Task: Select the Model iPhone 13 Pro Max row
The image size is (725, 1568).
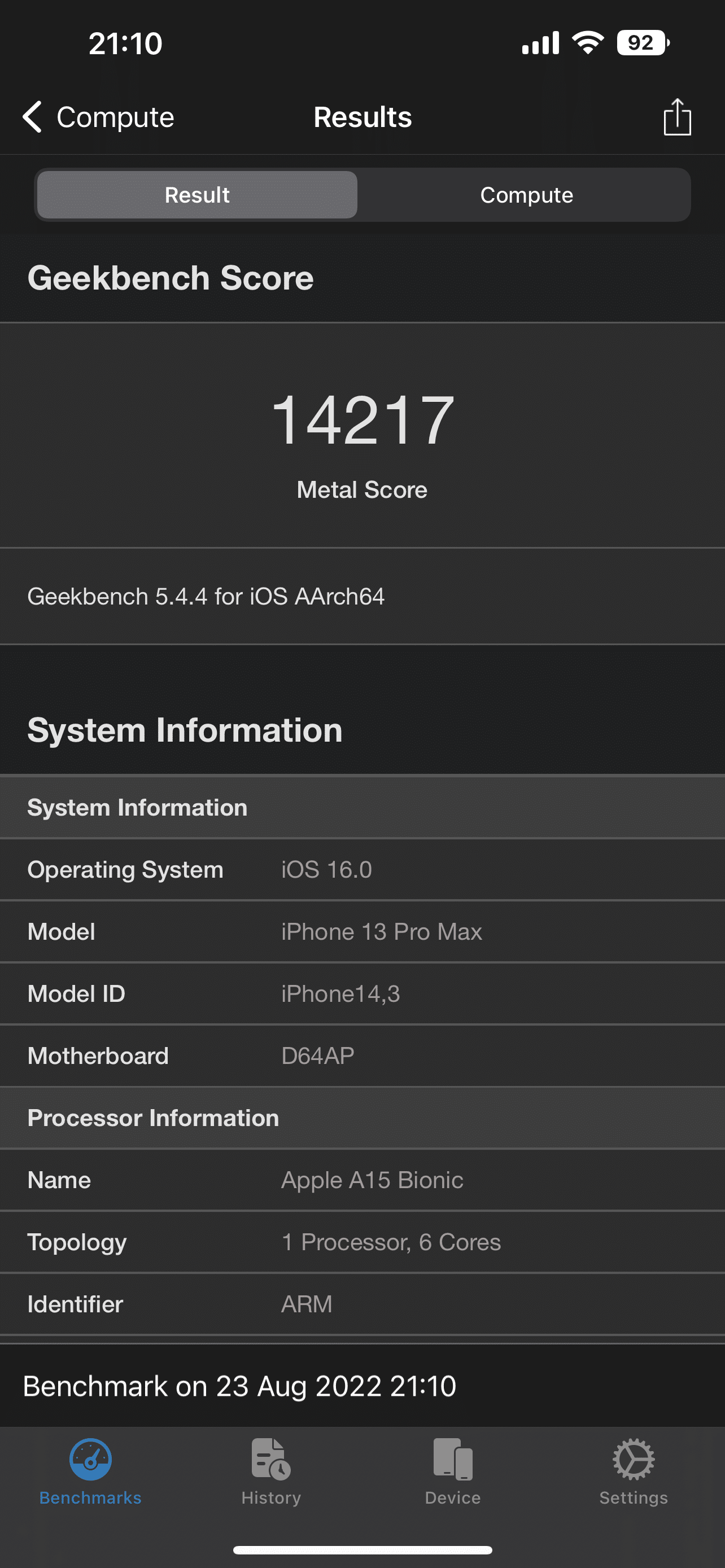Action: tap(362, 931)
